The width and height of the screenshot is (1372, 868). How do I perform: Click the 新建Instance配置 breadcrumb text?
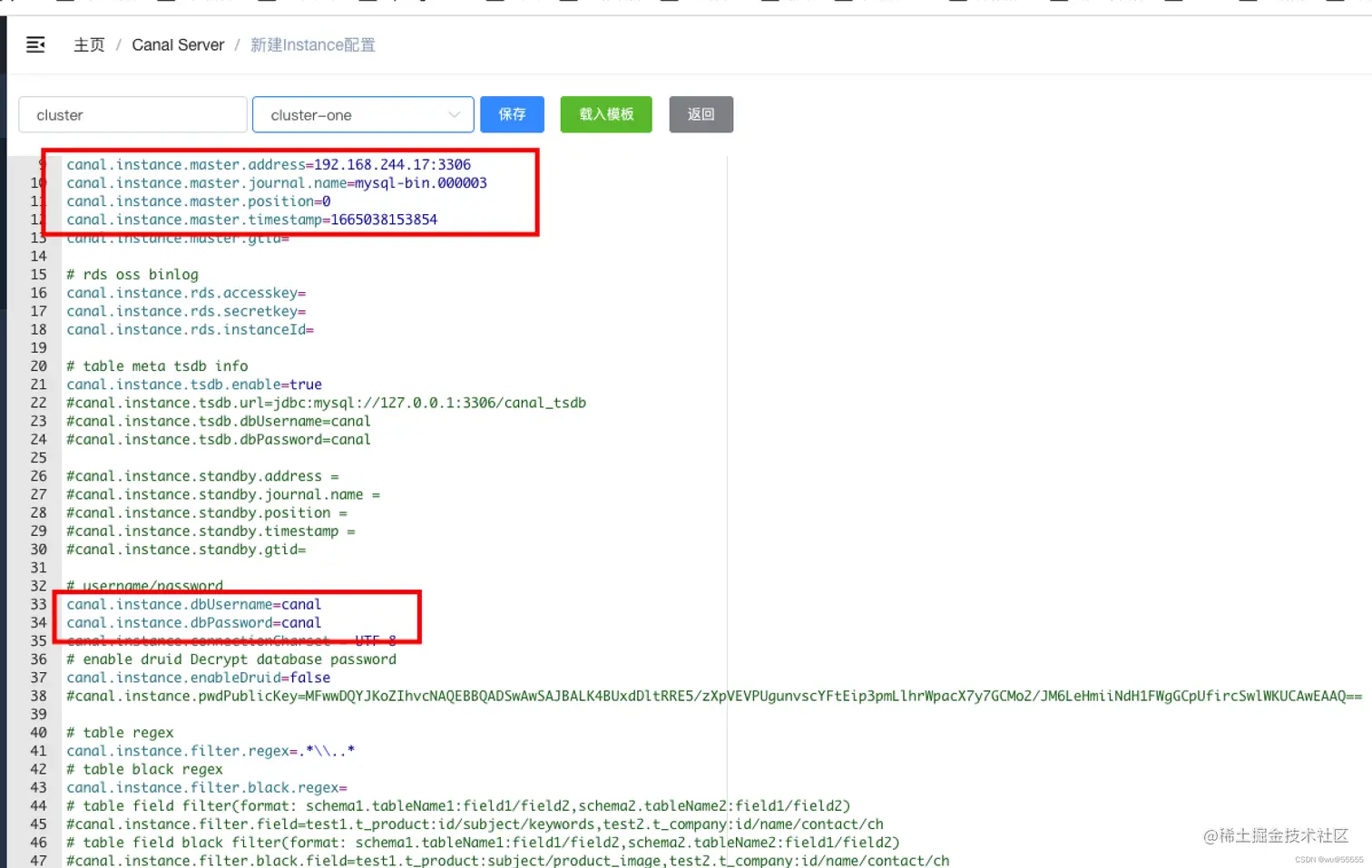(312, 44)
